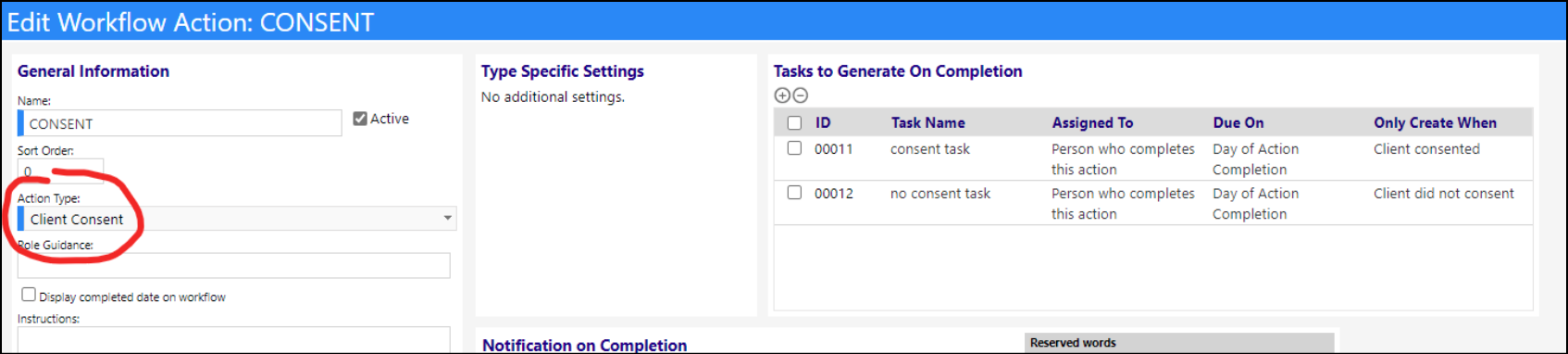The height and width of the screenshot is (354, 1568).
Task: Sort by the Task Name column header
Action: [927, 122]
